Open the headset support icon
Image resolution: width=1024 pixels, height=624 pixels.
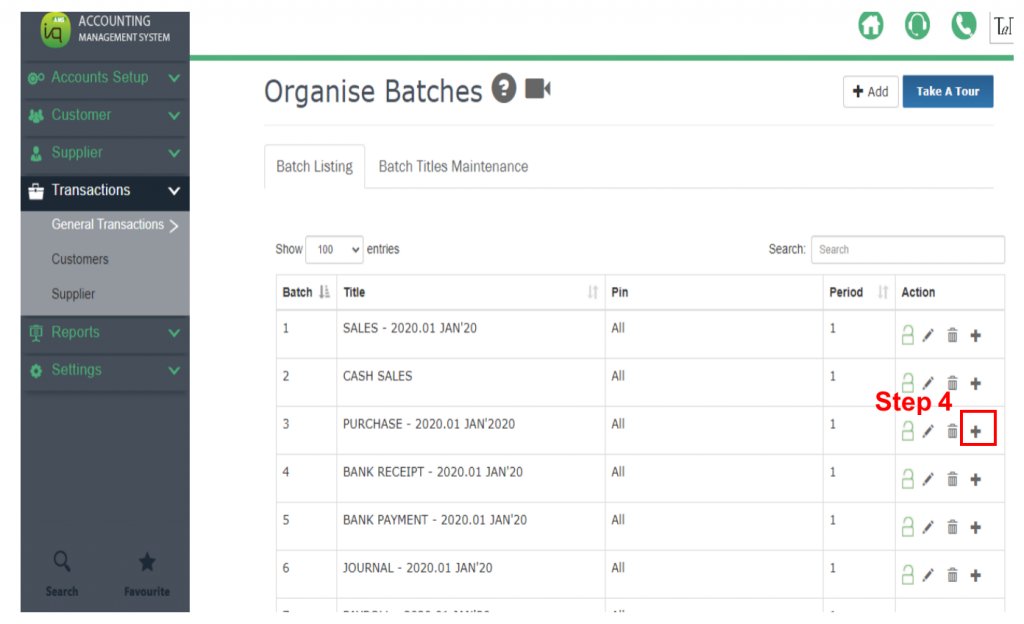[x=917, y=26]
